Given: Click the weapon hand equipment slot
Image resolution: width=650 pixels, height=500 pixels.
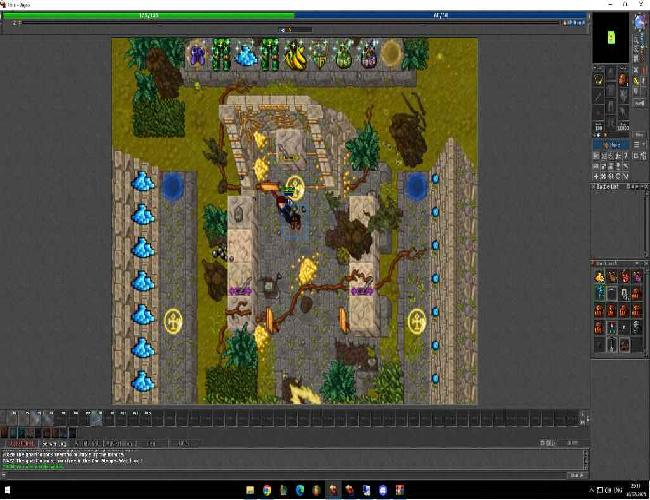Looking at the screenshot, I should point(599,96).
